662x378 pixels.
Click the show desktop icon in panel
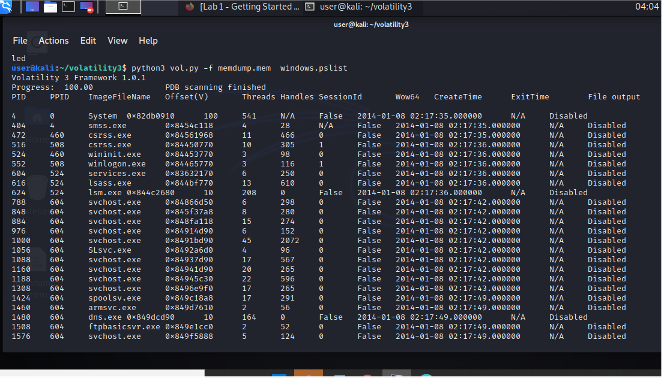pos(32,7)
